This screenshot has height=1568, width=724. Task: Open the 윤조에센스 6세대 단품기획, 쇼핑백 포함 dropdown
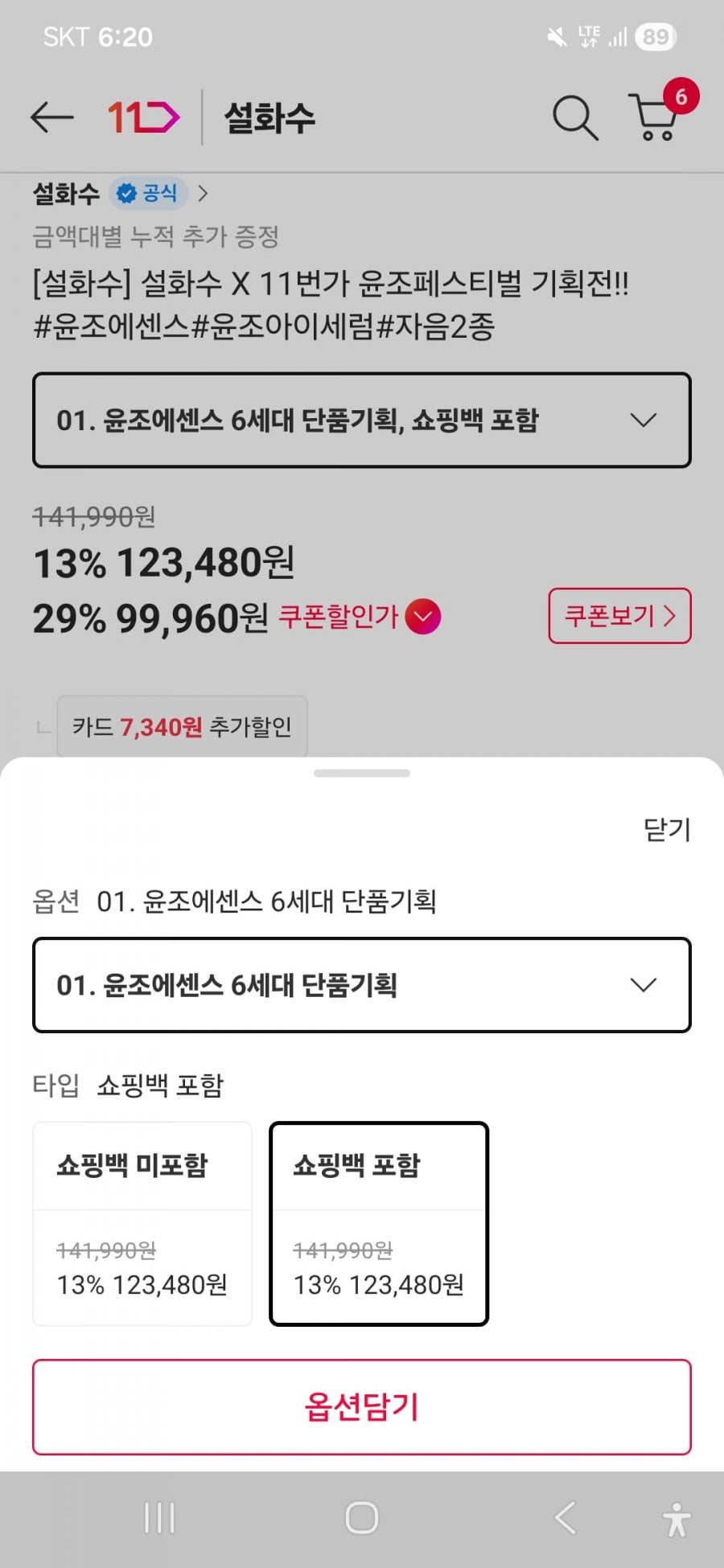[x=362, y=420]
